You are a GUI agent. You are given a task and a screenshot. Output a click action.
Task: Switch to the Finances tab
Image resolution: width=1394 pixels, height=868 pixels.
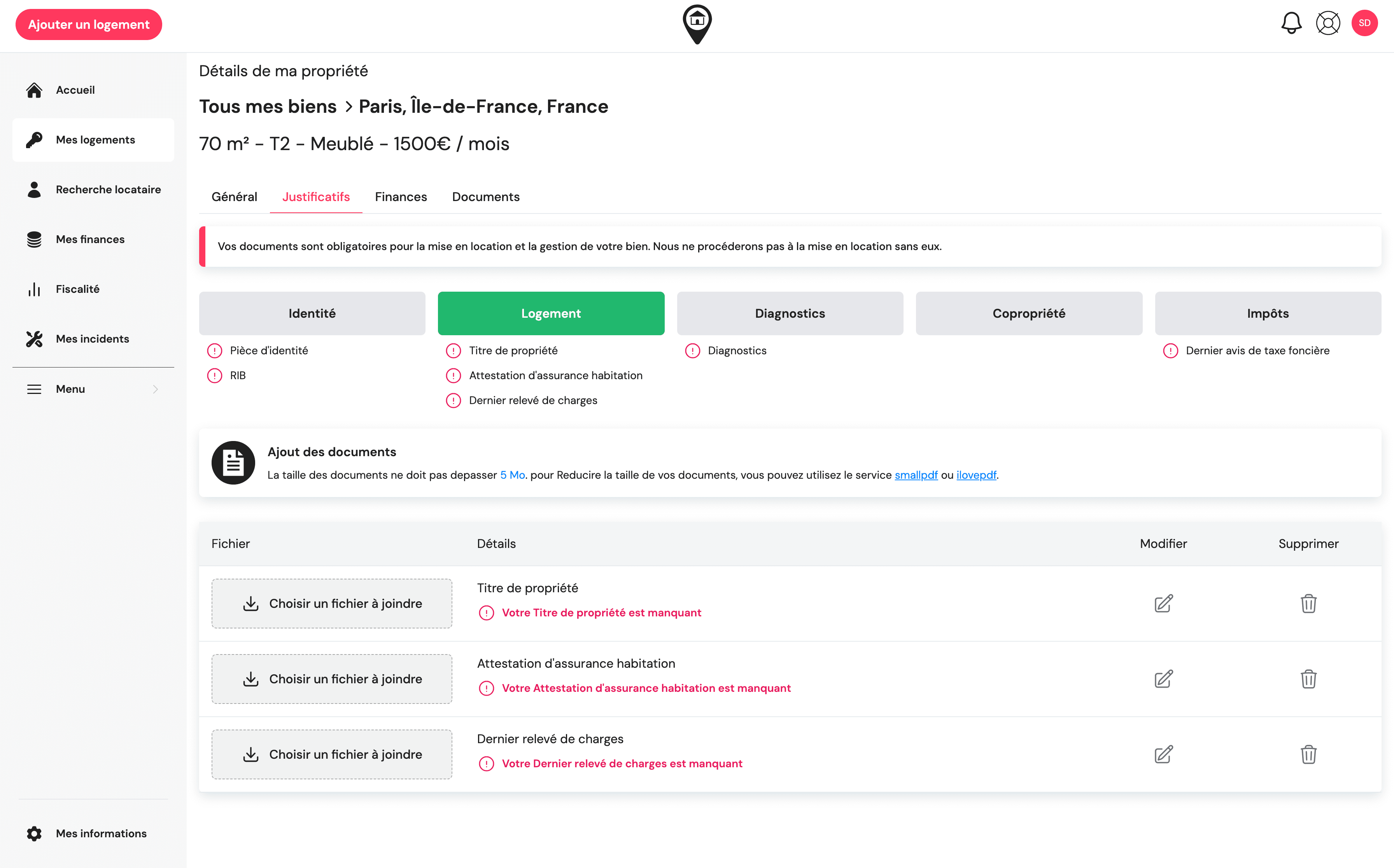(400, 196)
